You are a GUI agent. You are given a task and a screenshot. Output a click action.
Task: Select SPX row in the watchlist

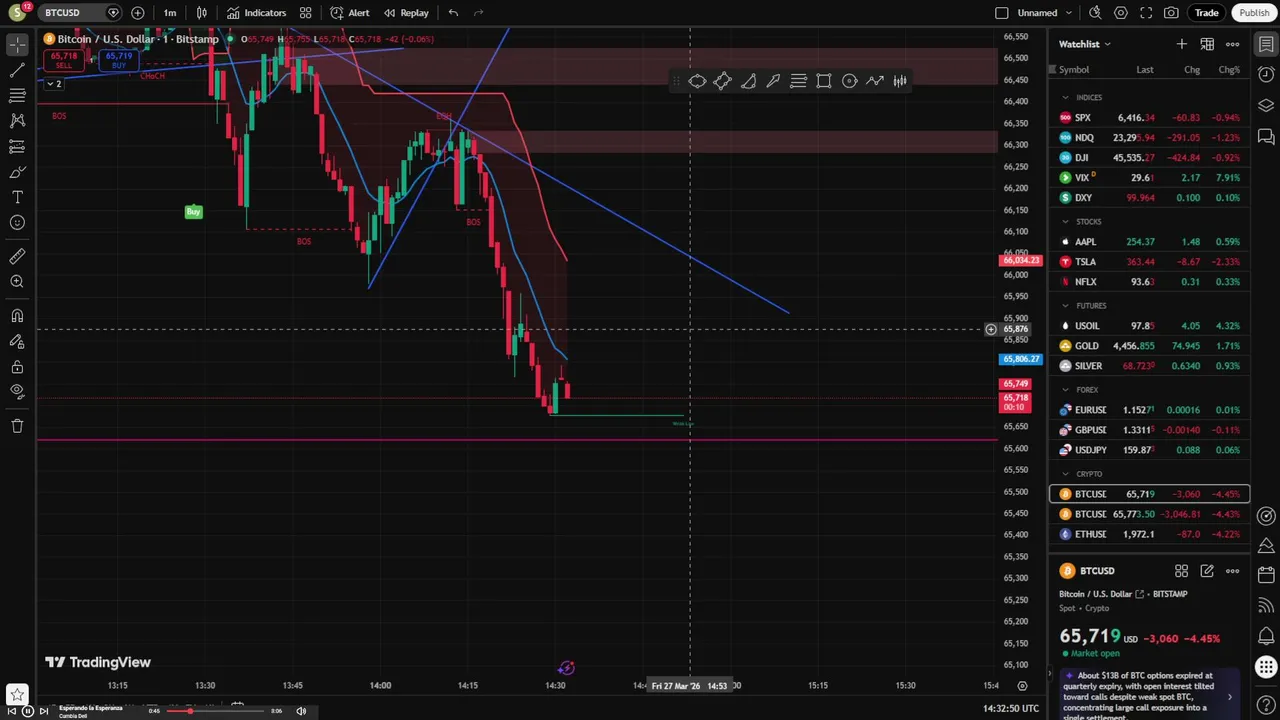(x=1149, y=118)
